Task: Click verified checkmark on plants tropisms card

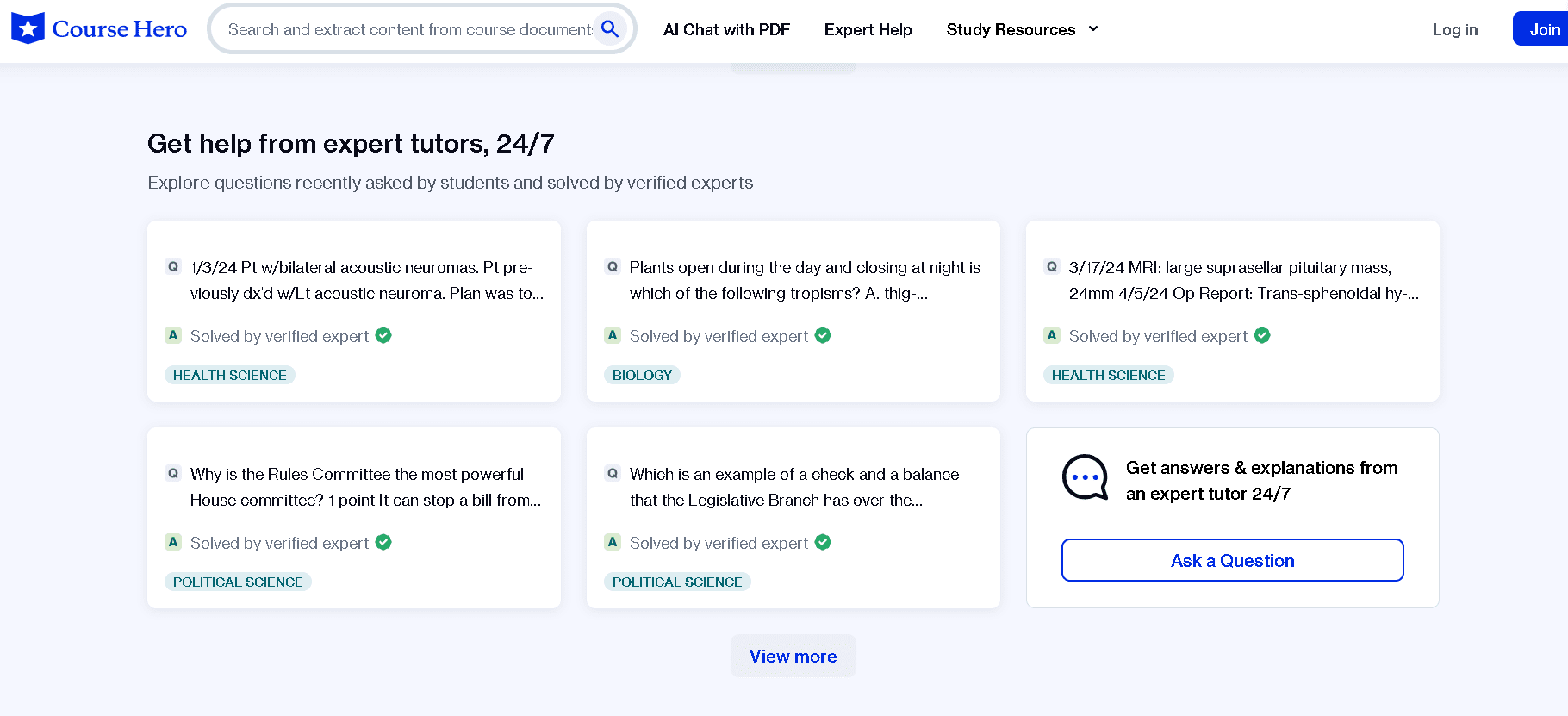Action: (x=823, y=336)
